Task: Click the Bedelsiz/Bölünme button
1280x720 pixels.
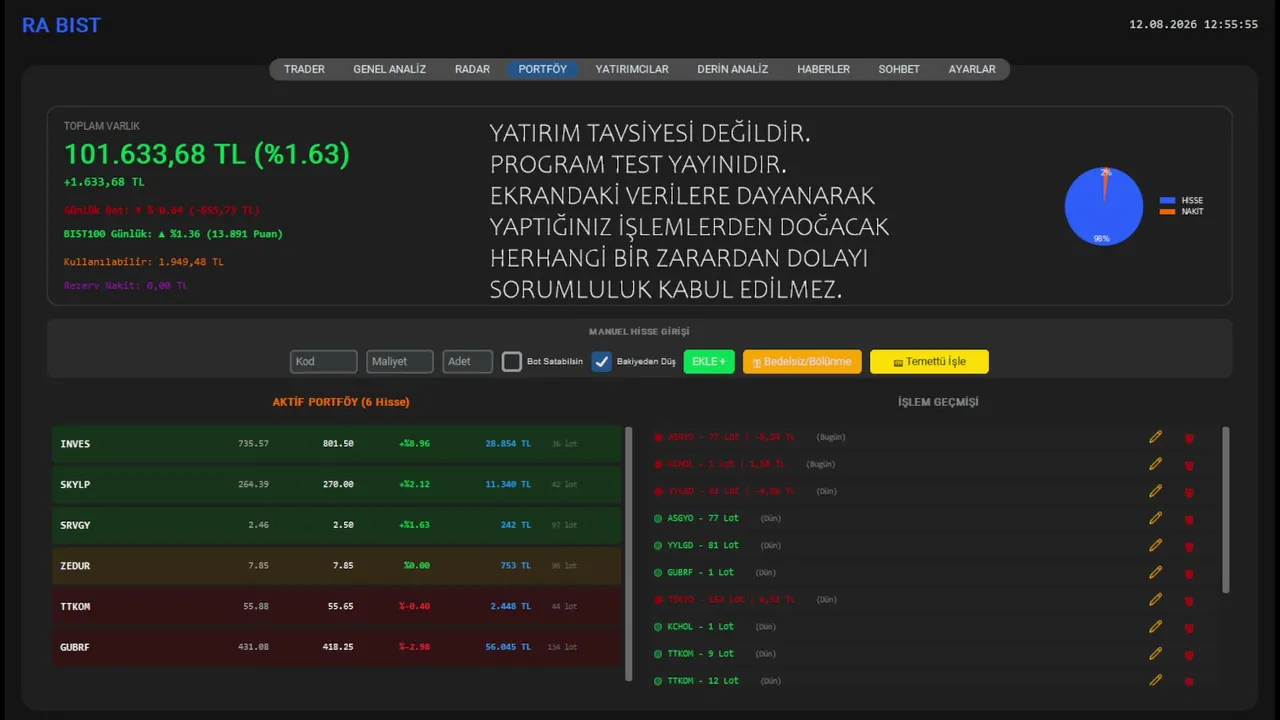Action: pos(802,361)
